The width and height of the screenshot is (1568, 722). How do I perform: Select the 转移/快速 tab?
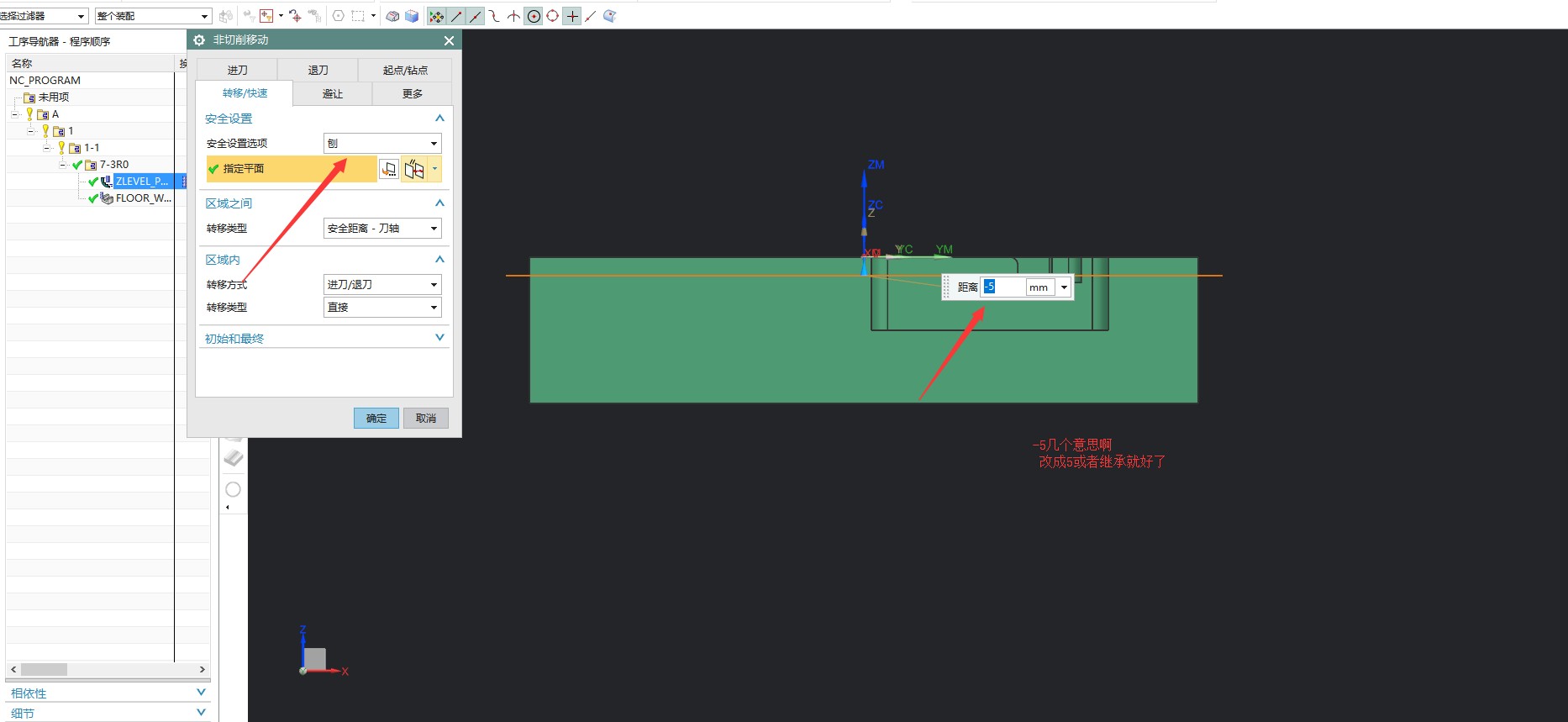tap(245, 93)
